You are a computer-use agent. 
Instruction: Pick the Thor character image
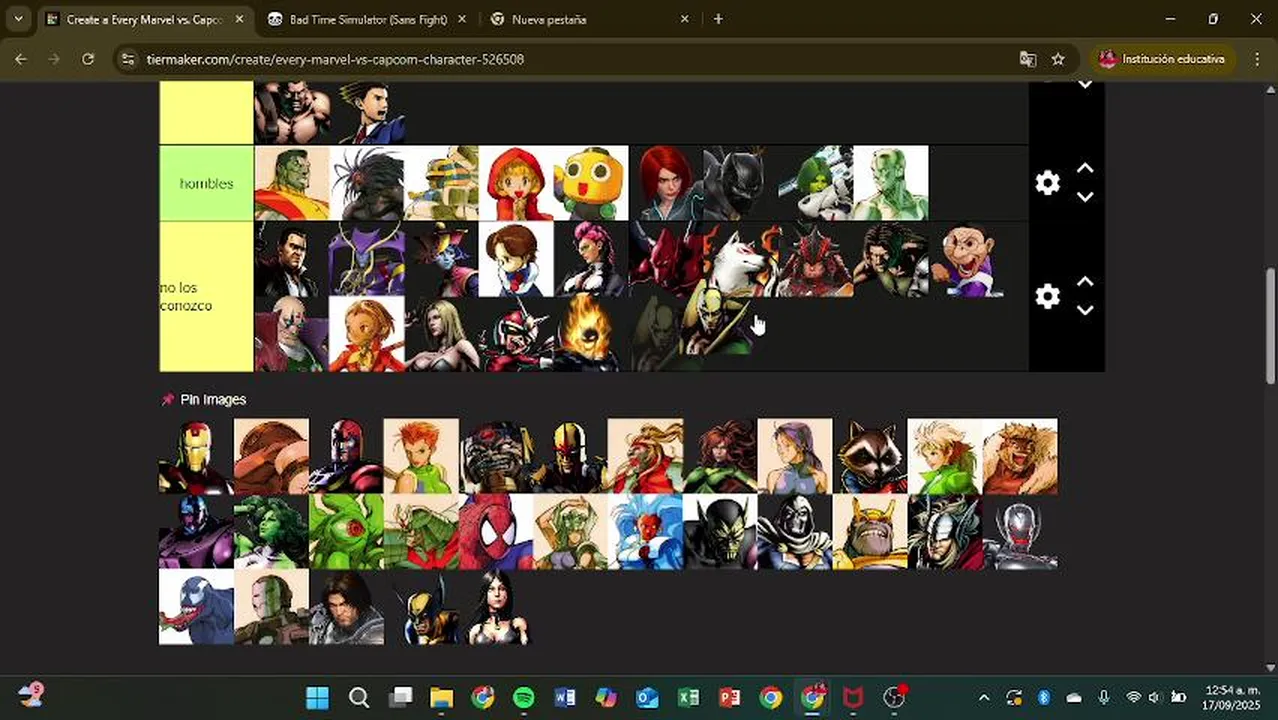(945, 531)
